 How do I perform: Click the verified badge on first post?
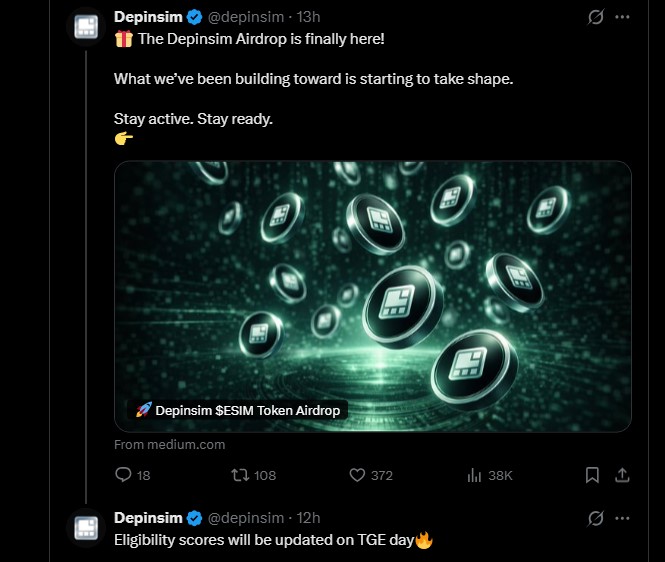click(194, 18)
